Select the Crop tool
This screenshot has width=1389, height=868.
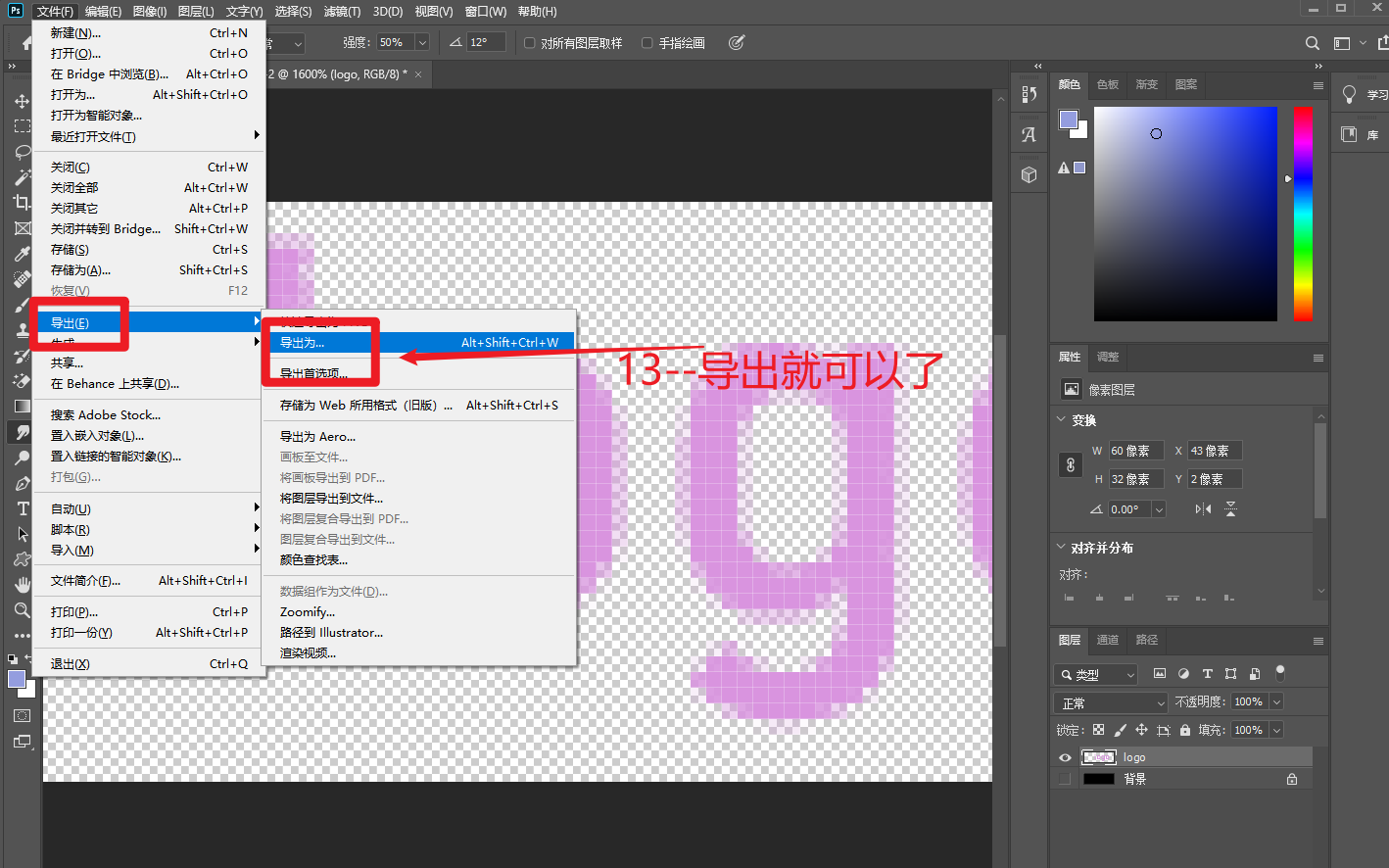pos(22,203)
